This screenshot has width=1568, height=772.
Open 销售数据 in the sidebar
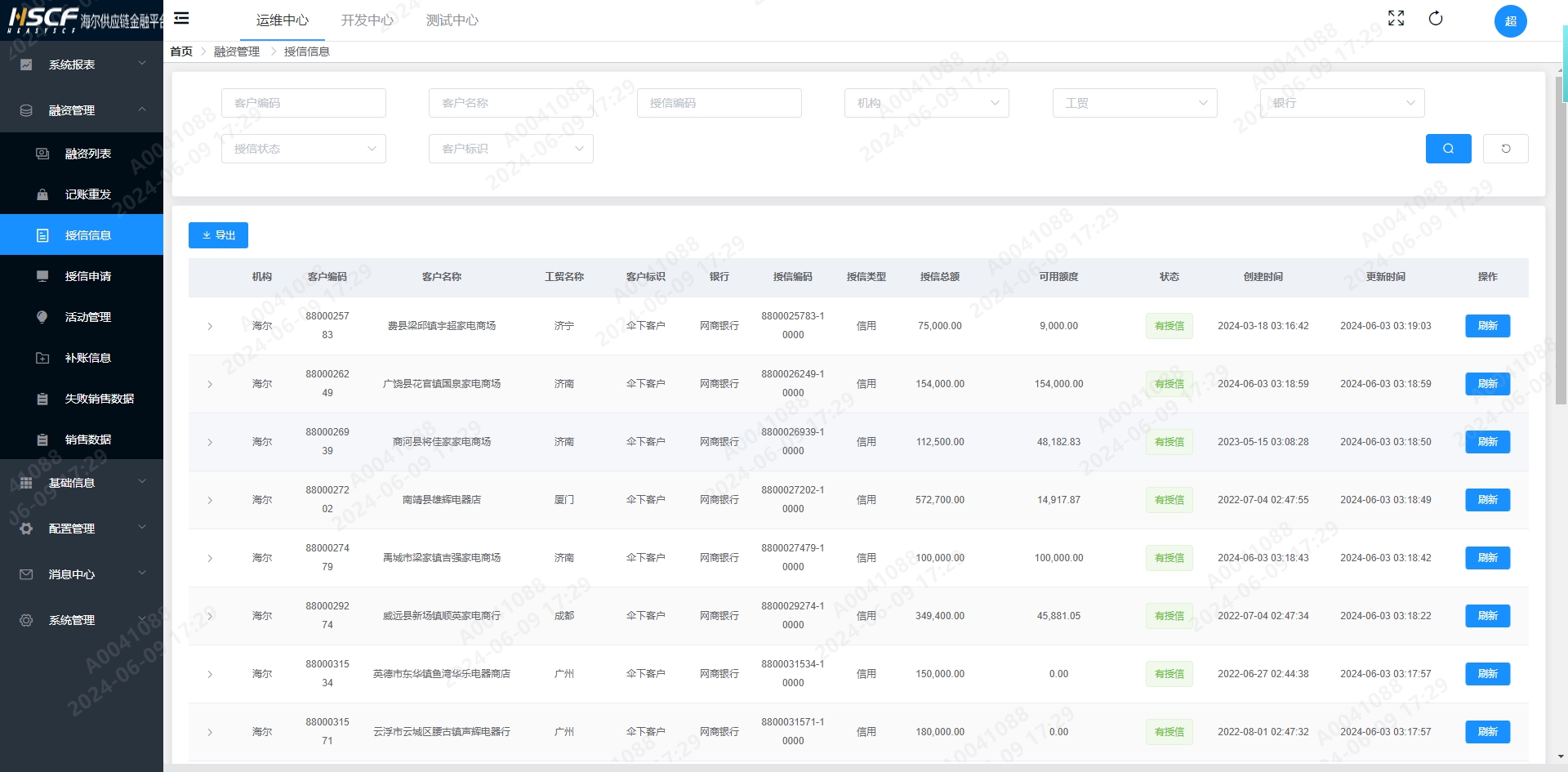(82, 440)
